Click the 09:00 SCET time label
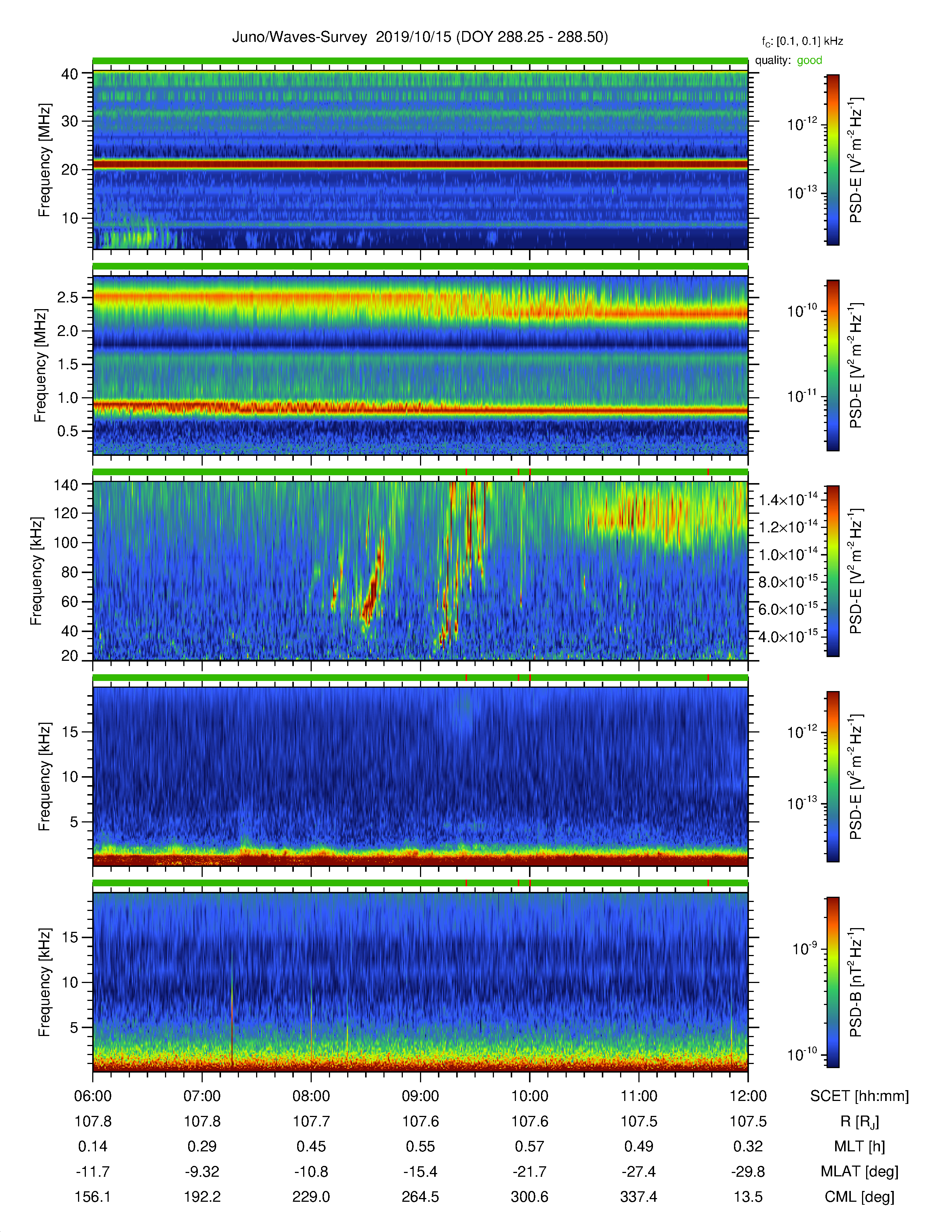 coord(420,1096)
